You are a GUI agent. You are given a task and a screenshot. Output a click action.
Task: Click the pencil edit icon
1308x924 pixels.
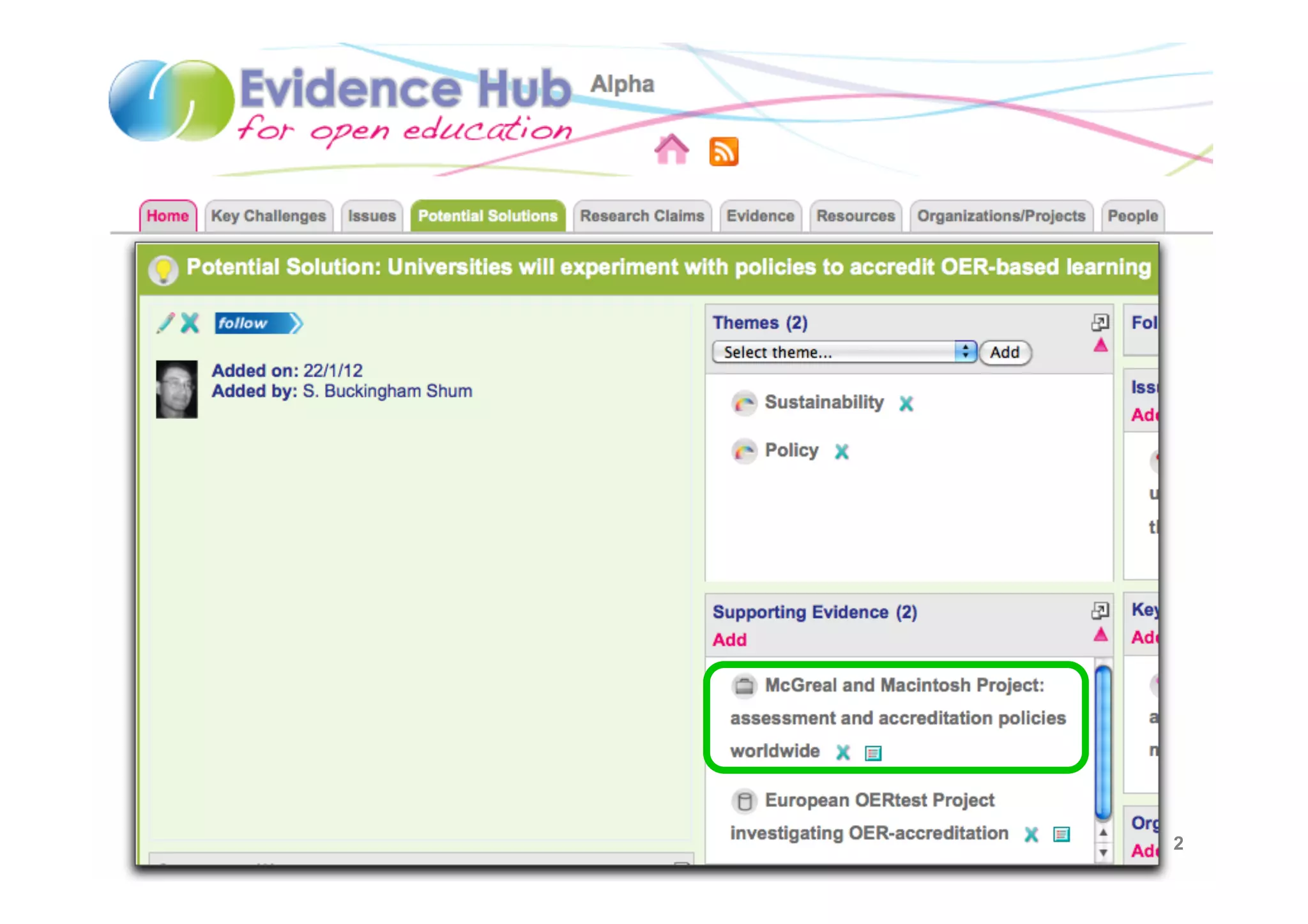pos(165,323)
